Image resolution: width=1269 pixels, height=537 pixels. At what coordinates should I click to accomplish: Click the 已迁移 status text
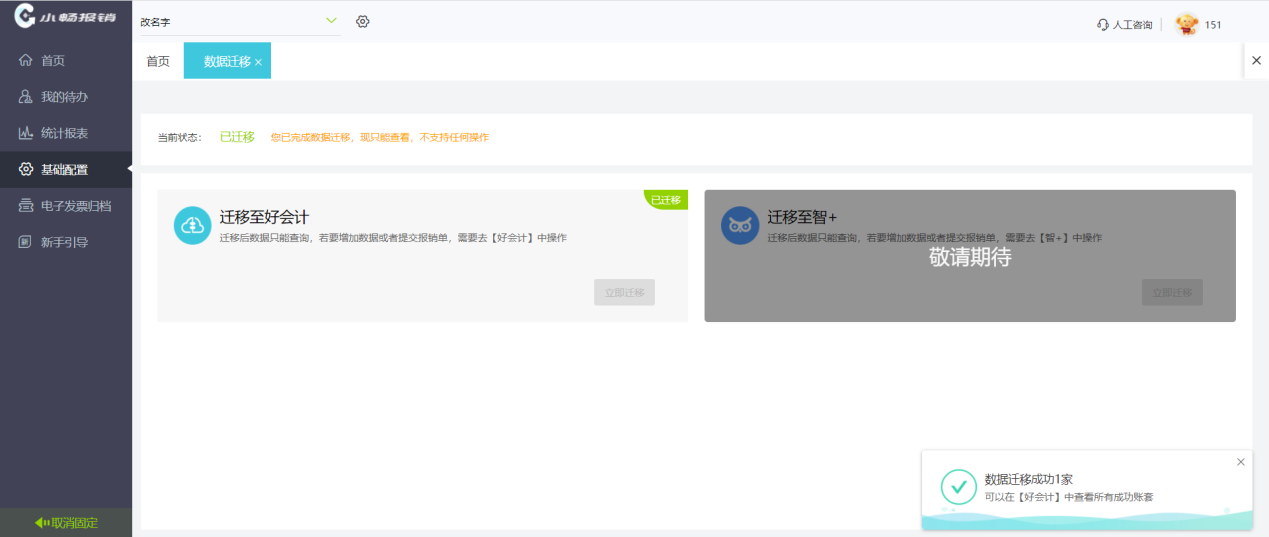[x=237, y=137]
